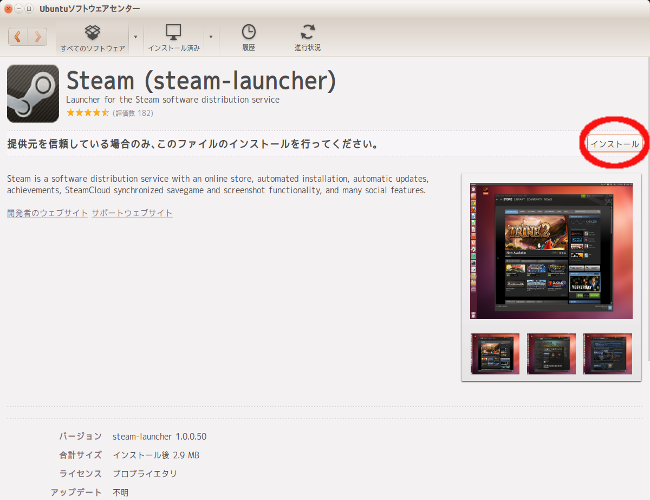The height and width of the screenshot is (500, 650).
Task: Click the size value インストール後 2.9 MB
Action: coord(156,455)
